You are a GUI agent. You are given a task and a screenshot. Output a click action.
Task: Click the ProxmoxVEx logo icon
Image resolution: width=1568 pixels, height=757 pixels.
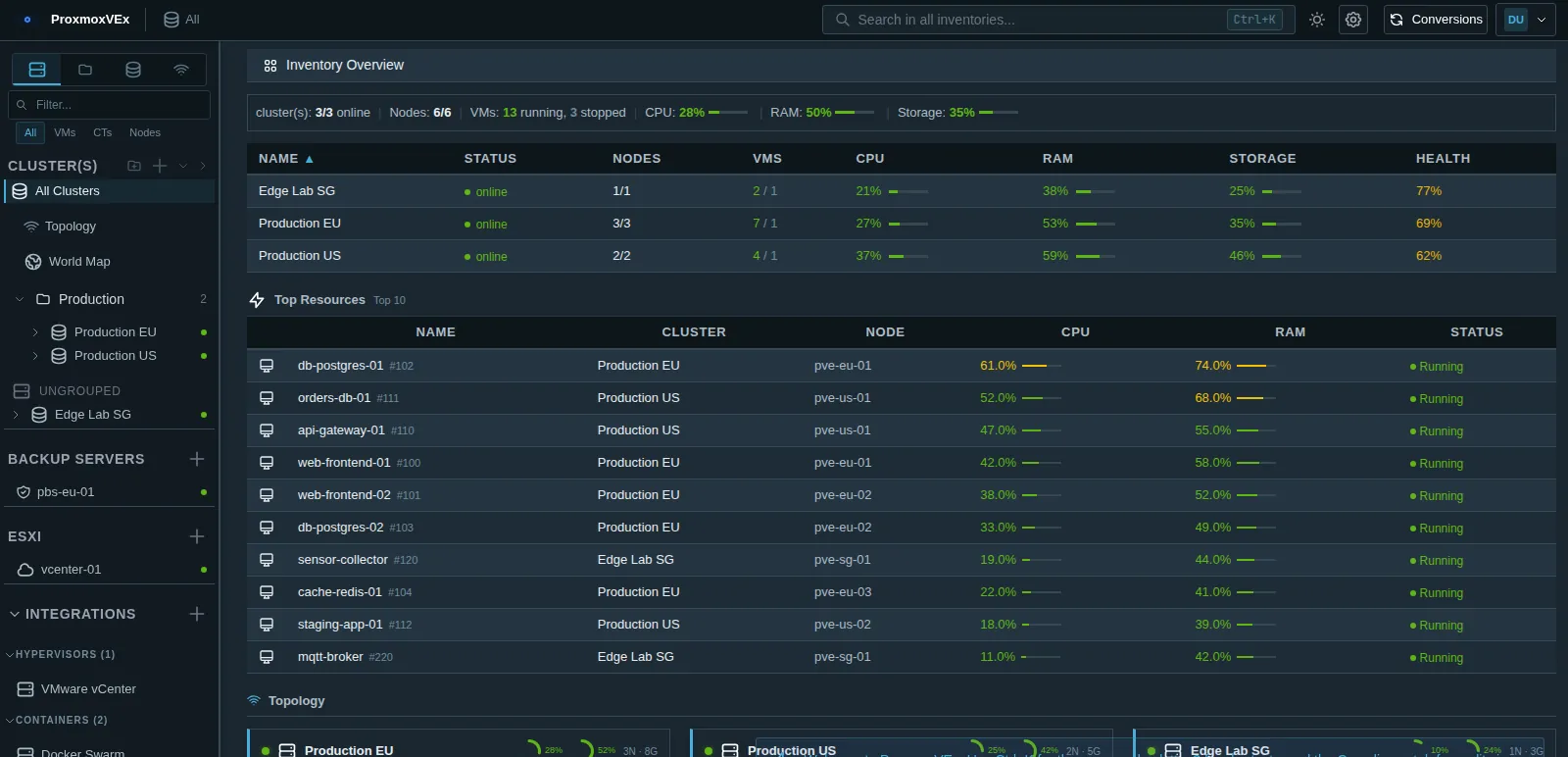pos(27,20)
